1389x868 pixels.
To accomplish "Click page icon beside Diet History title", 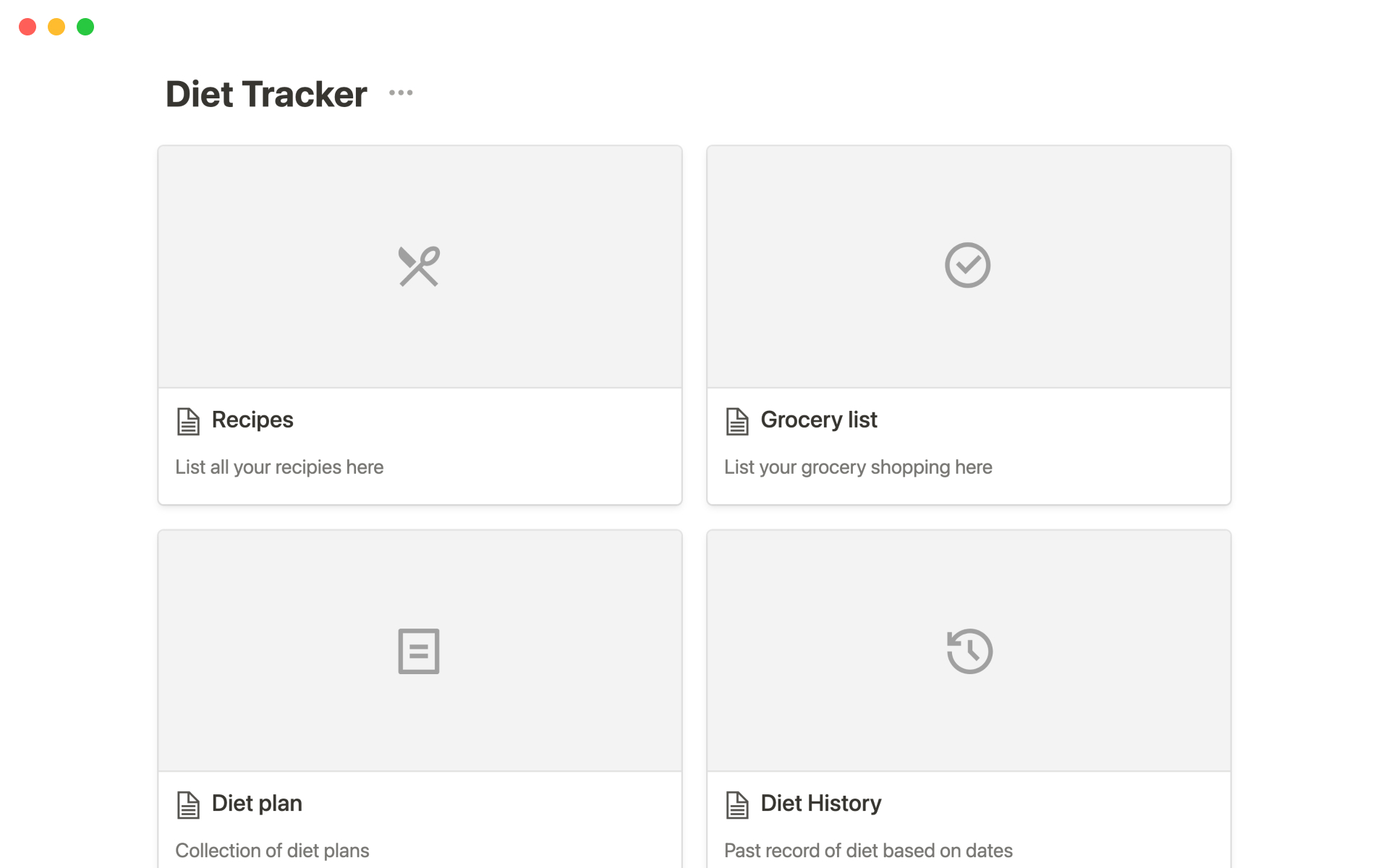I will pos(737,804).
